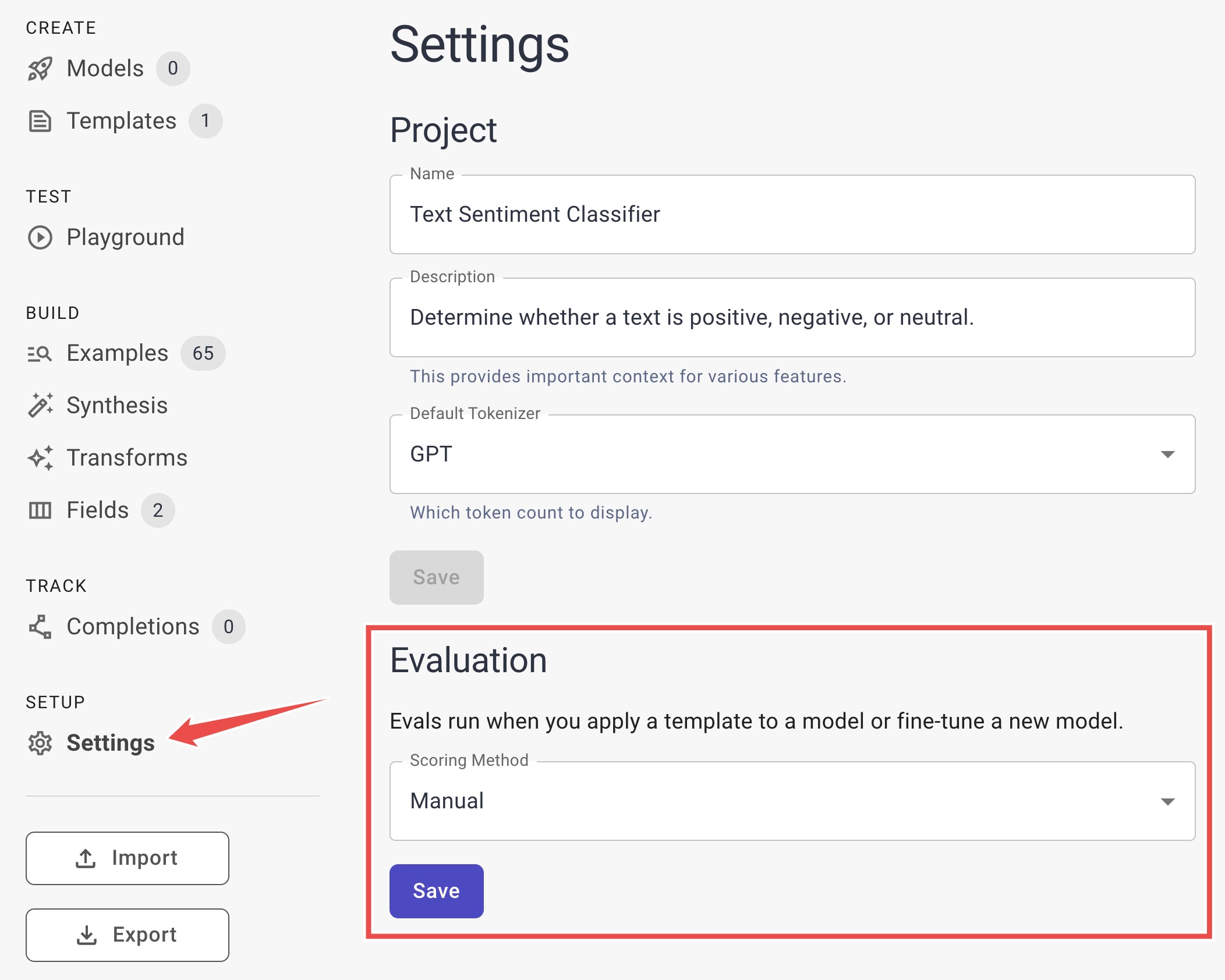
Task: Click the Fields columns icon
Action: coord(40,510)
